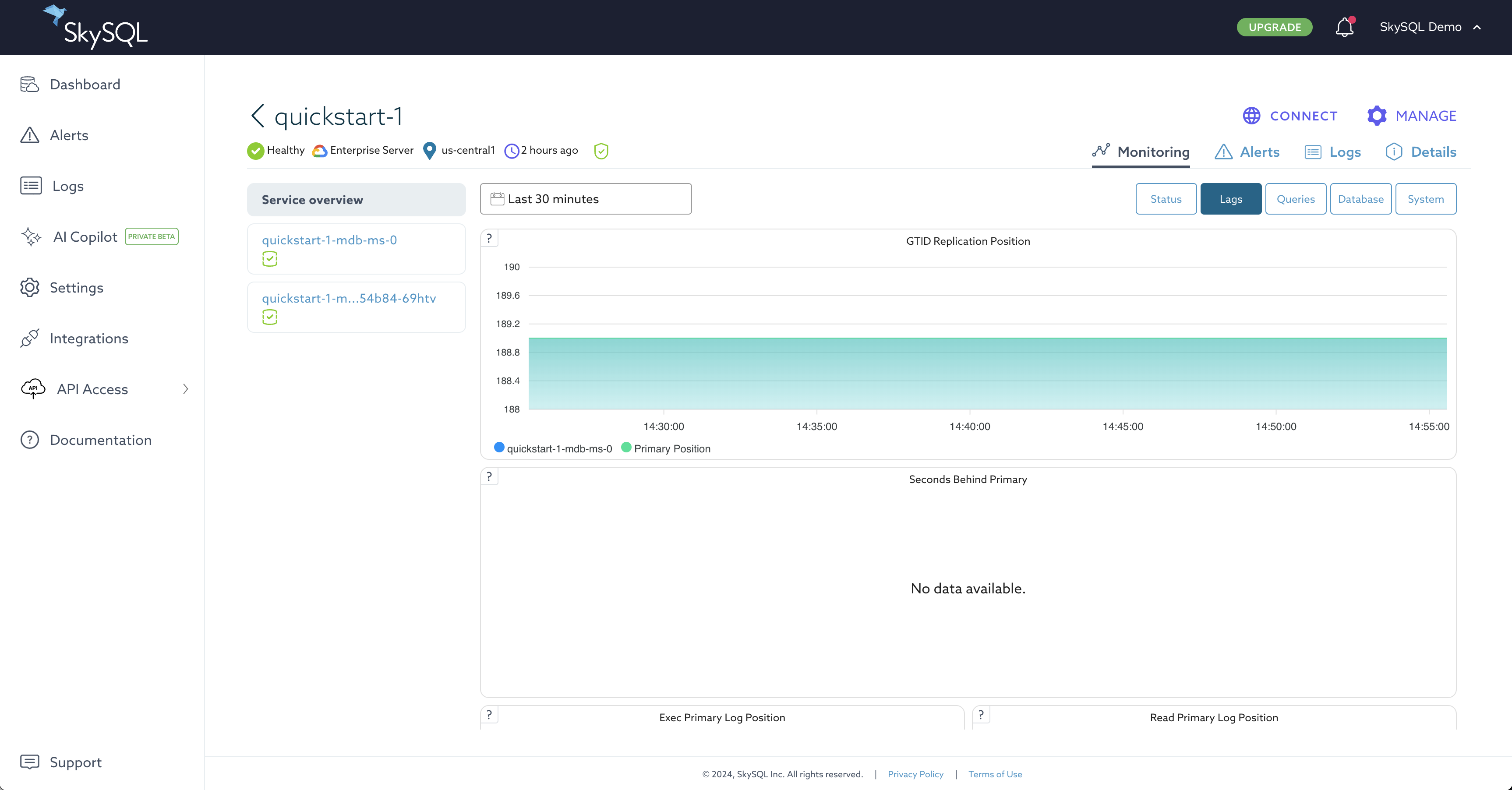The width and height of the screenshot is (1512, 790).
Task: Go back using arrow beside quickstart-1
Action: (257, 116)
